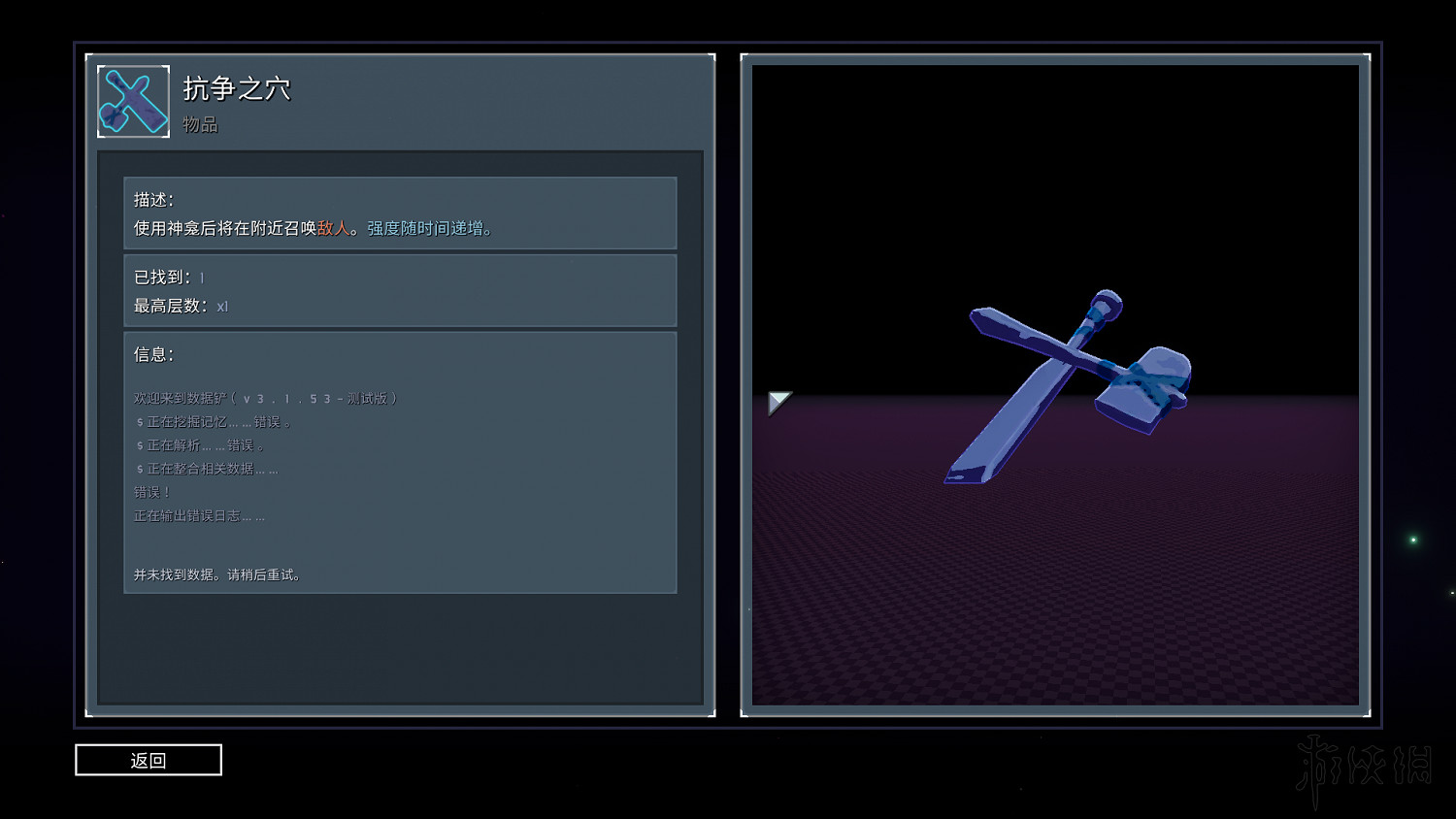Click the glowing green star in background
Image resolution: width=1456 pixels, height=819 pixels.
[x=1413, y=540]
